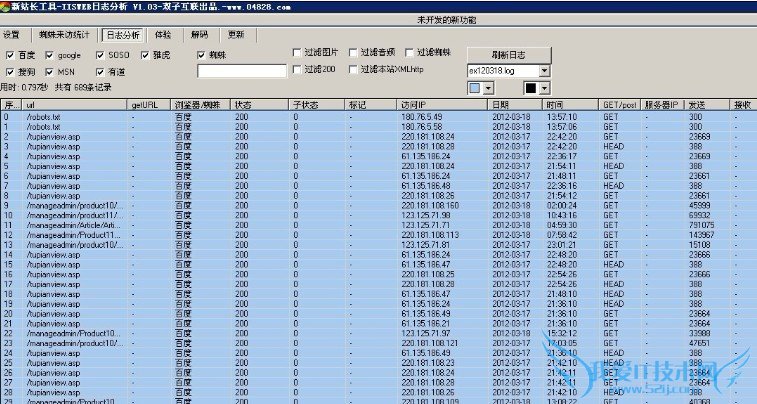Sort by the 接收 column header
Image resolution: width=757 pixels, height=404 pixels.
[x=743, y=105]
